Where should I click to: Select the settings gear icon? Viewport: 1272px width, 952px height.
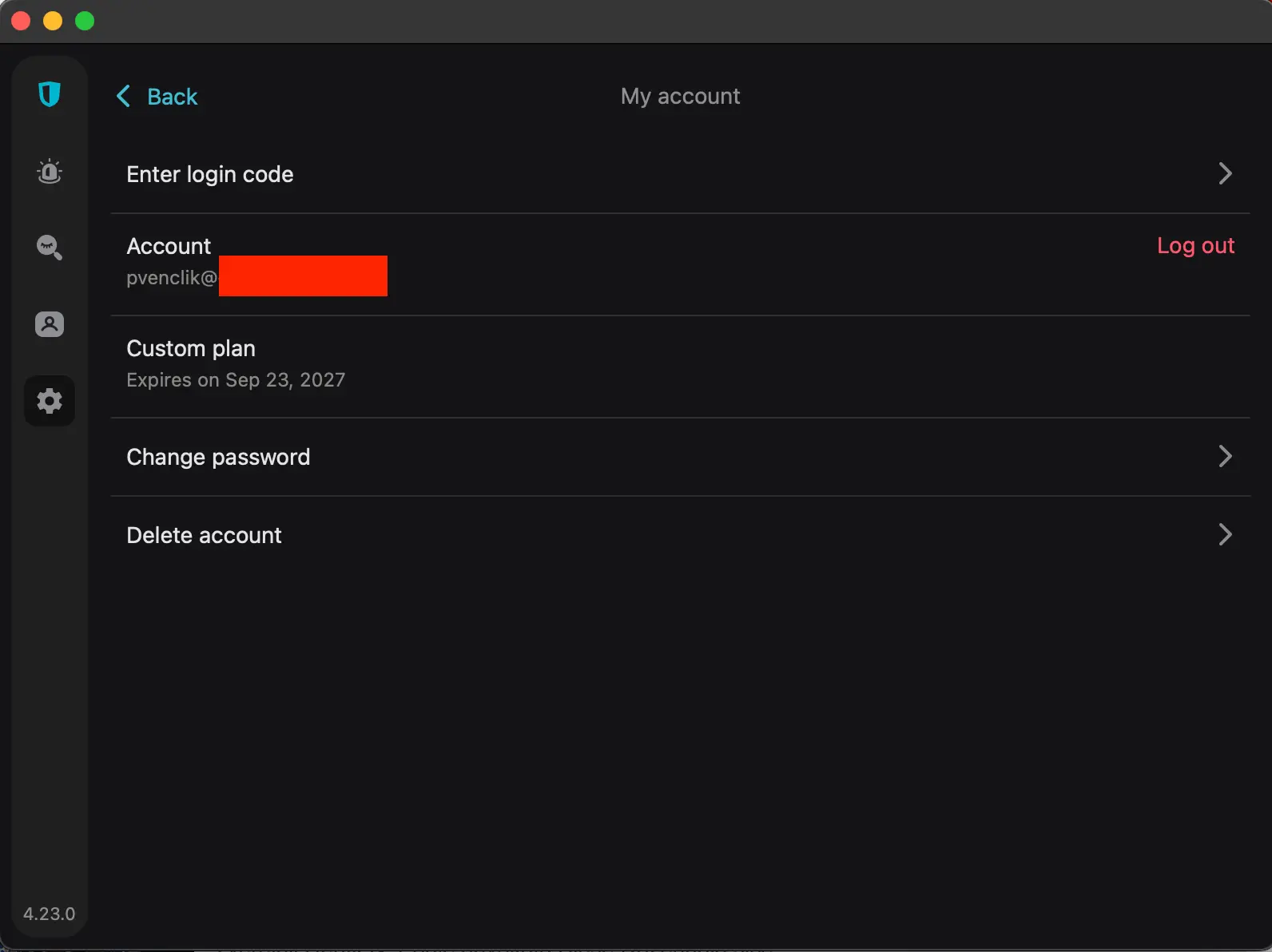50,400
